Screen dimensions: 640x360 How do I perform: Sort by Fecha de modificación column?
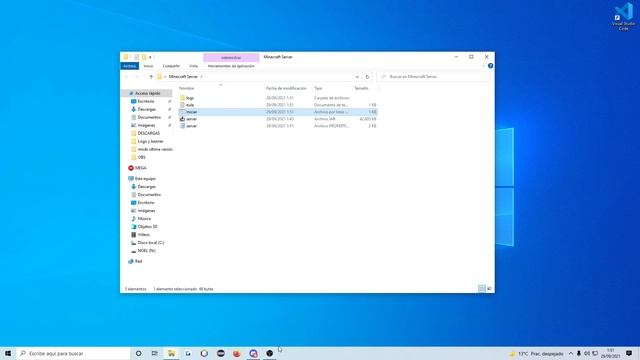coord(286,88)
